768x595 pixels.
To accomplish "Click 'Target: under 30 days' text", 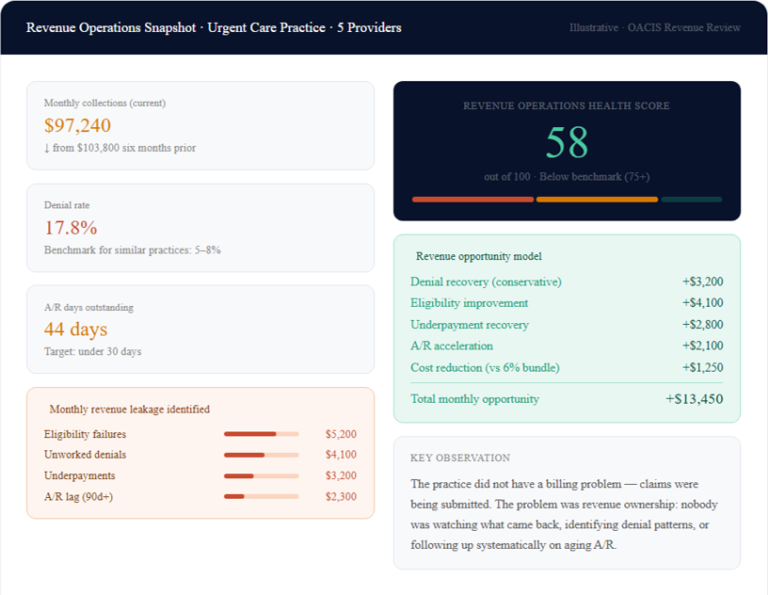I will pos(93,352).
